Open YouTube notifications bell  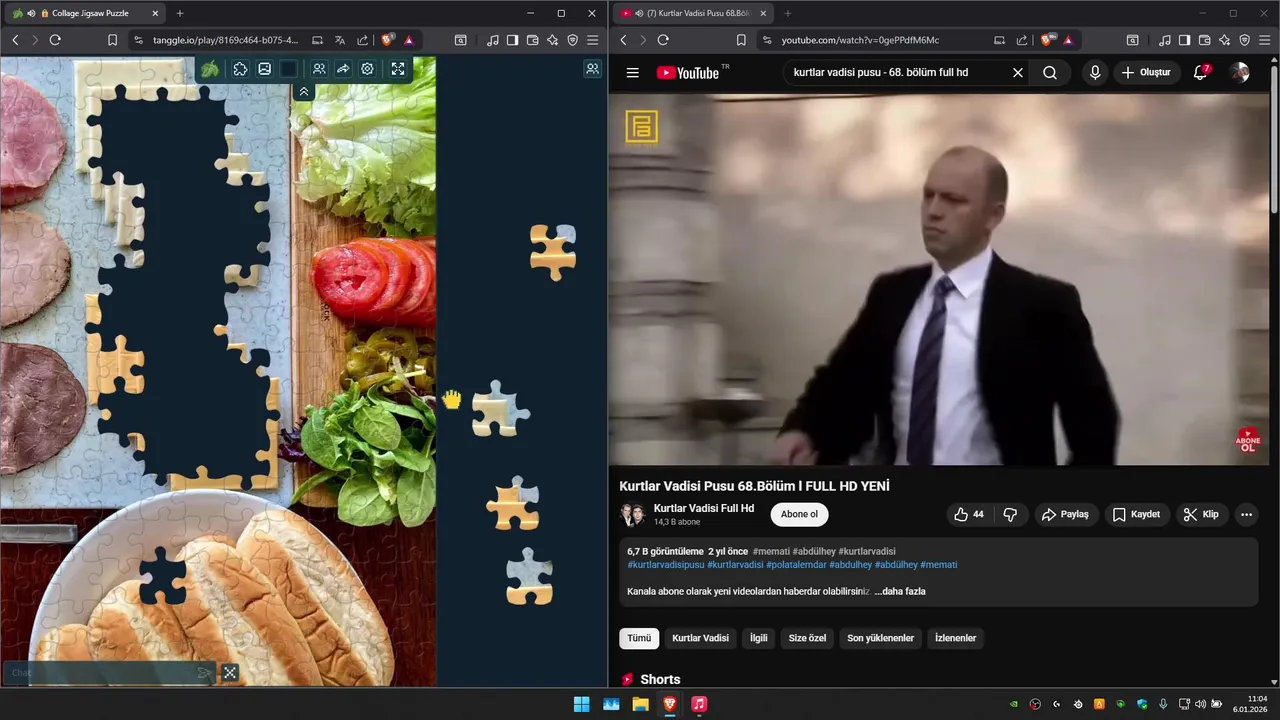pyautogui.click(x=1201, y=72)
